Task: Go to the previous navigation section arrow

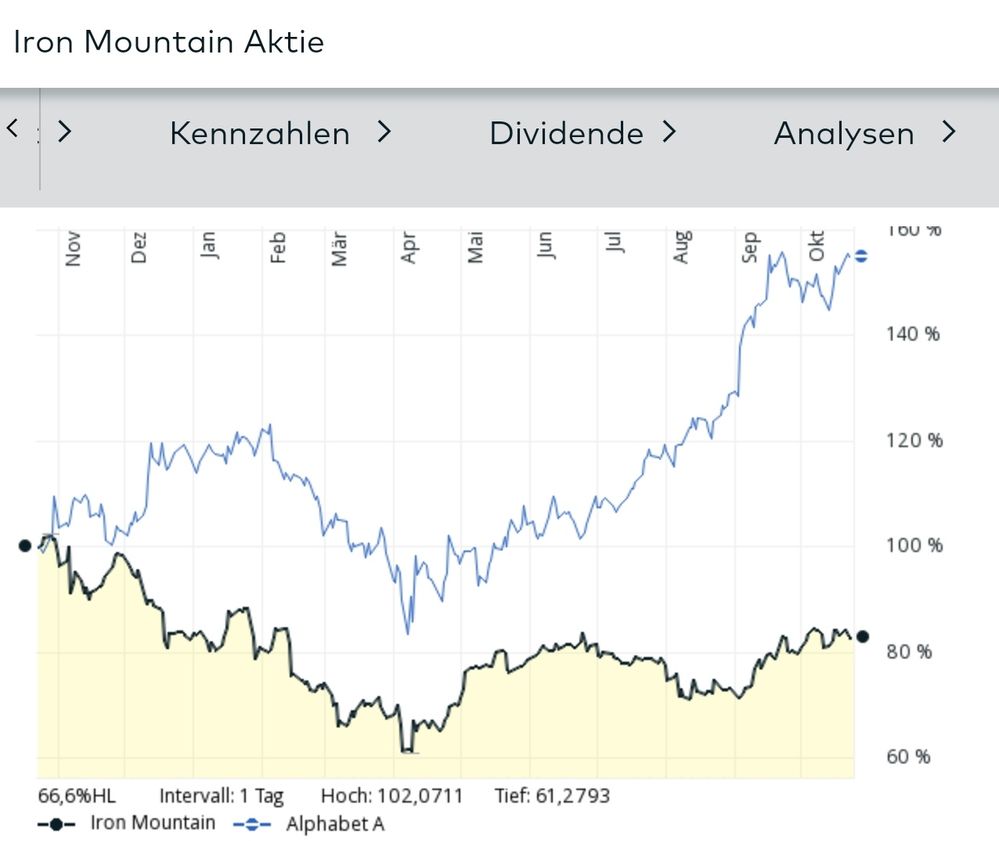Action: (12, 129)
